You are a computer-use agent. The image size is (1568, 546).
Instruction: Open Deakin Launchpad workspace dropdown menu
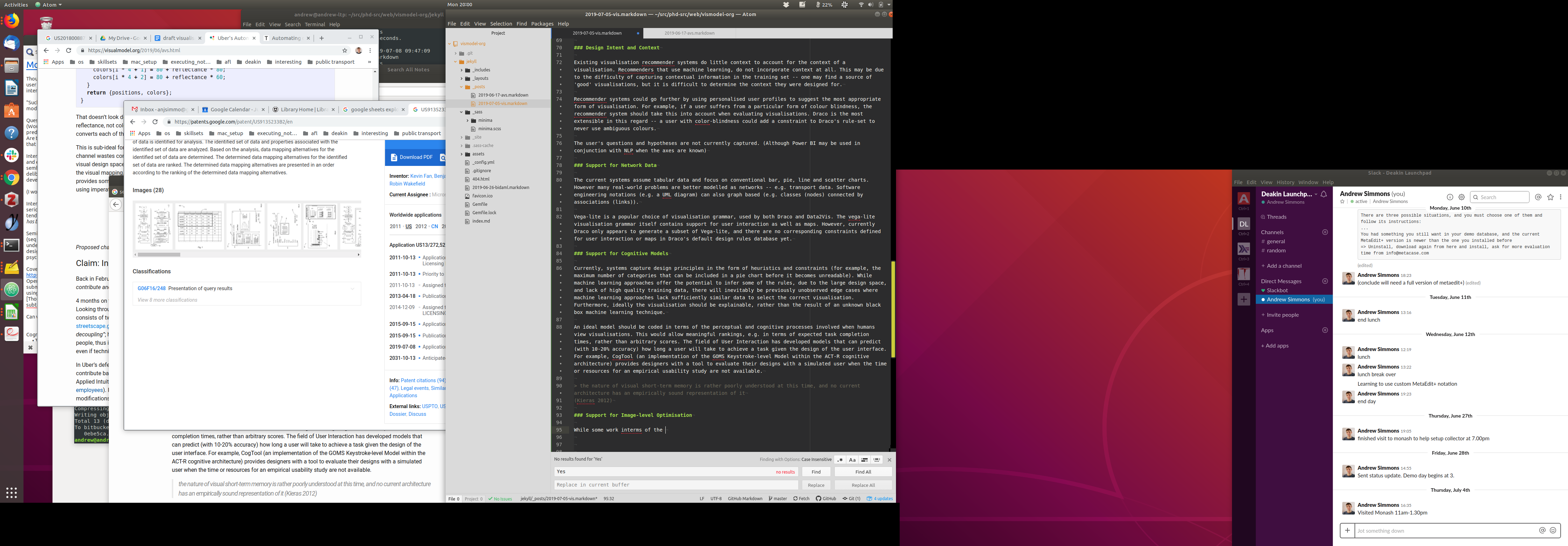click(1315, 194)
